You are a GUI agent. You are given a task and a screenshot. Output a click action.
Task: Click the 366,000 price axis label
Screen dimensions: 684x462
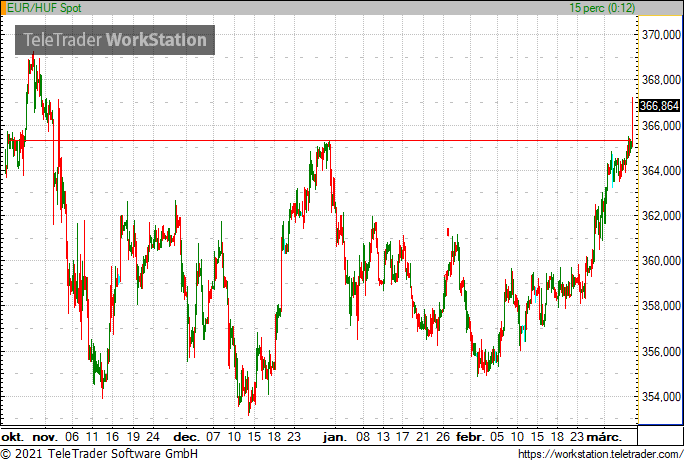[661, 126]
